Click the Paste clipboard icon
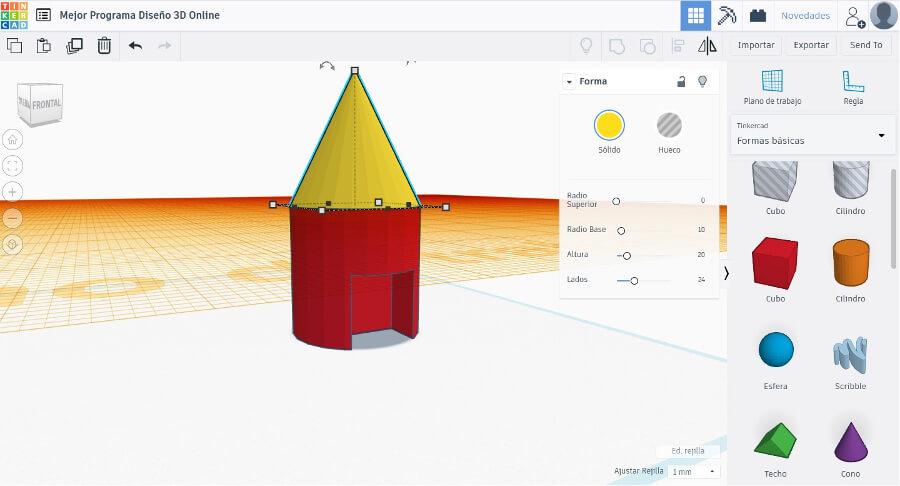The image size is (900, 486). 44,45
